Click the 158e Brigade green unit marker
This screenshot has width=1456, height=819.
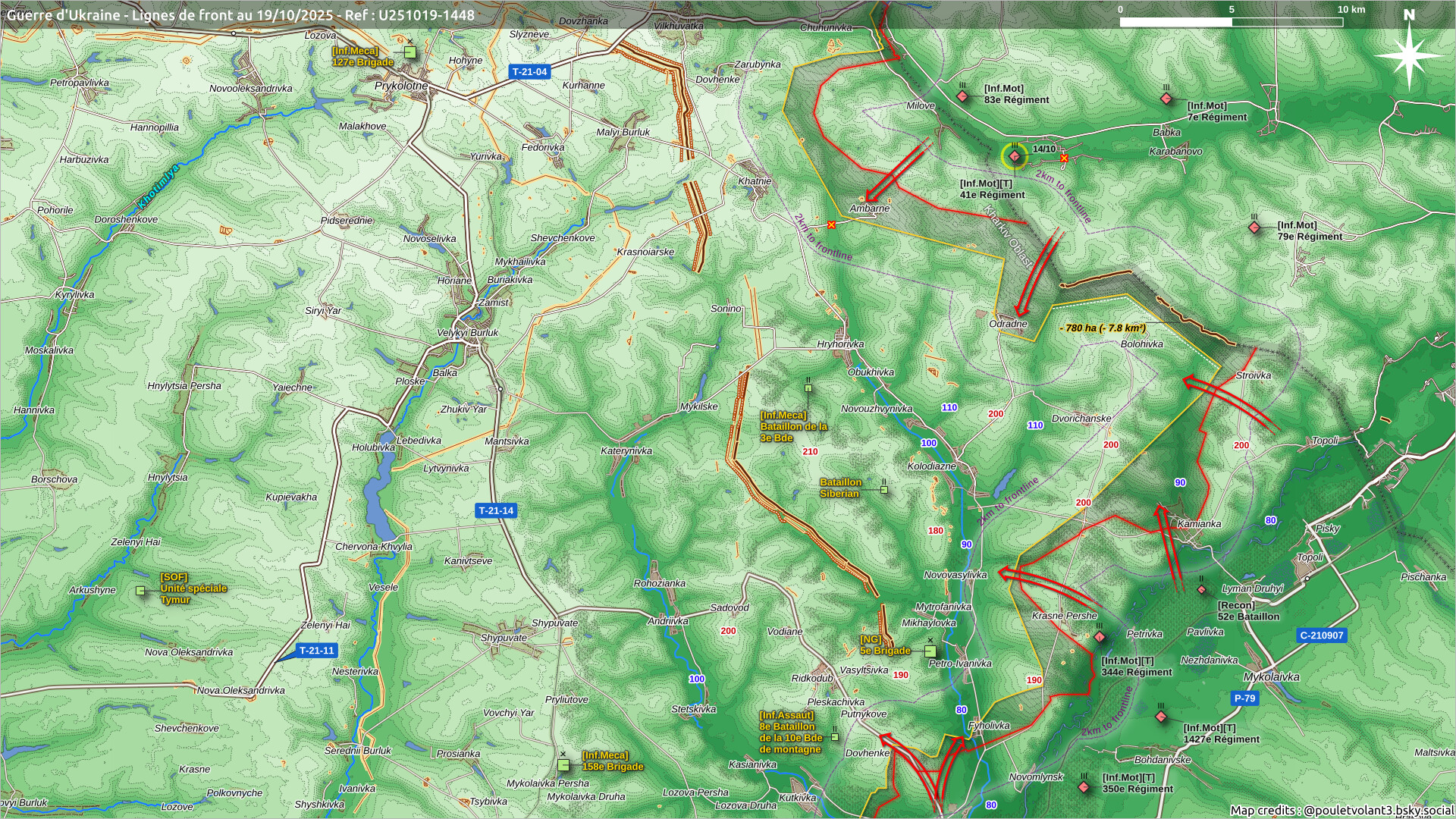click(563, 764)
